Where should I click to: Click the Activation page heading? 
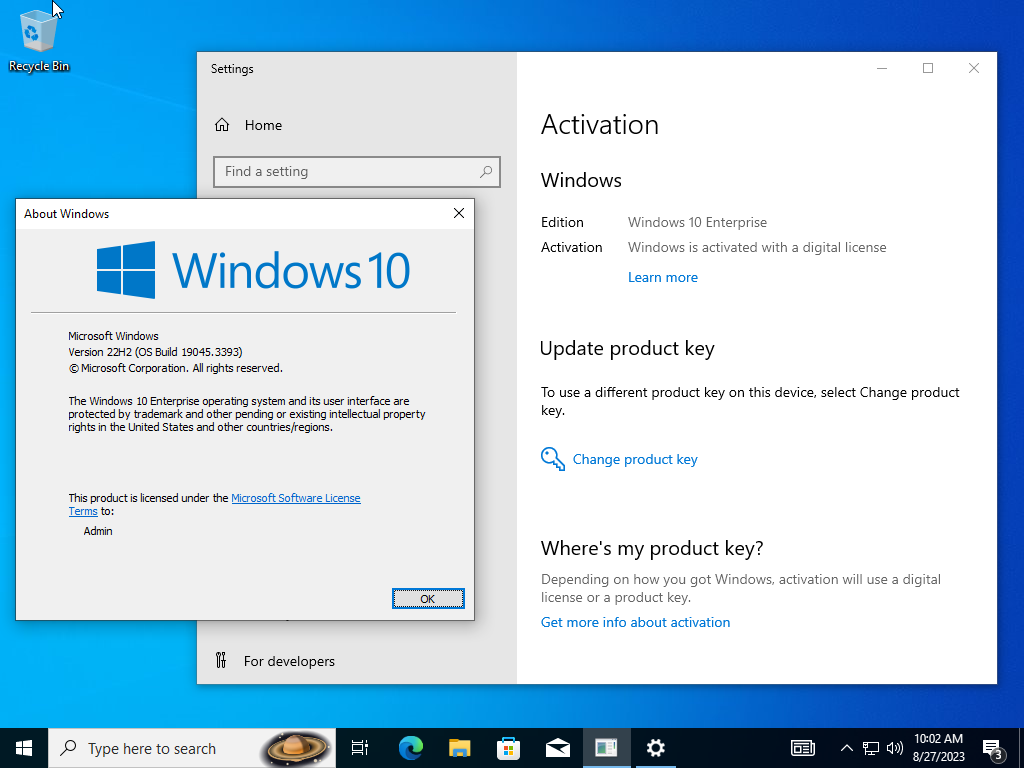[600, 125]
